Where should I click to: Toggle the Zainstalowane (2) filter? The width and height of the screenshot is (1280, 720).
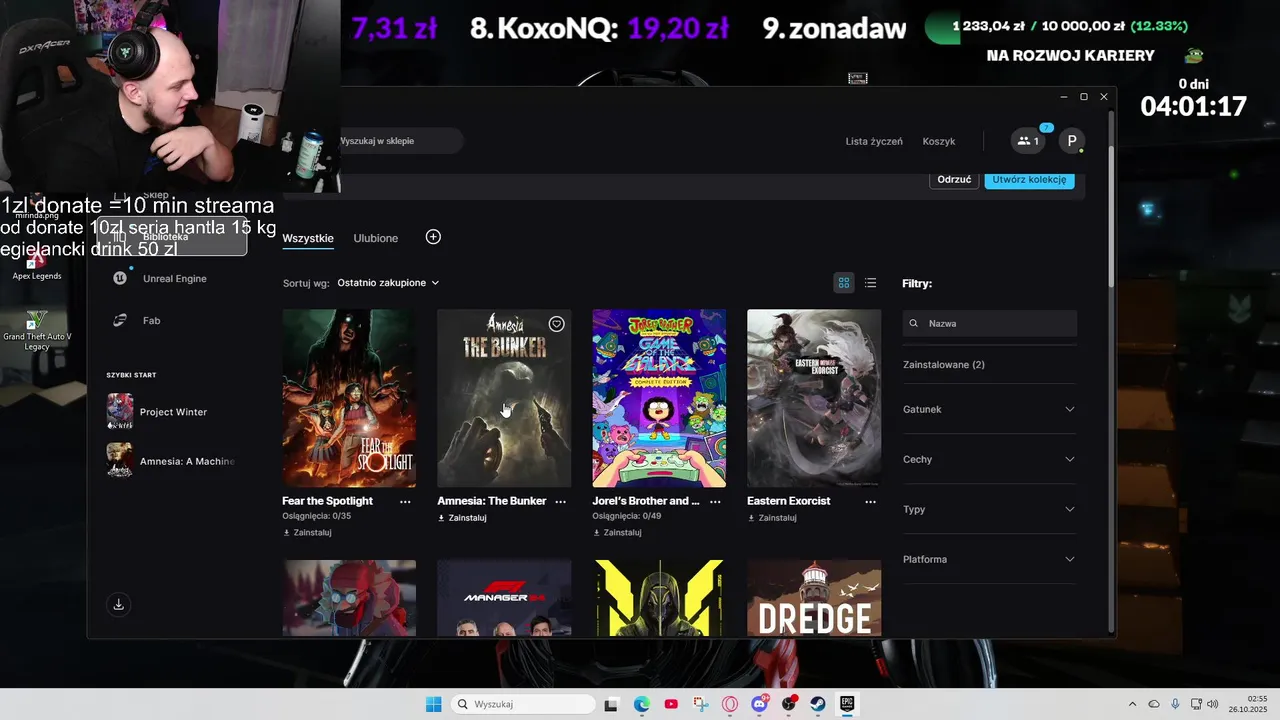pyautogui.click(x=944, y=365)
